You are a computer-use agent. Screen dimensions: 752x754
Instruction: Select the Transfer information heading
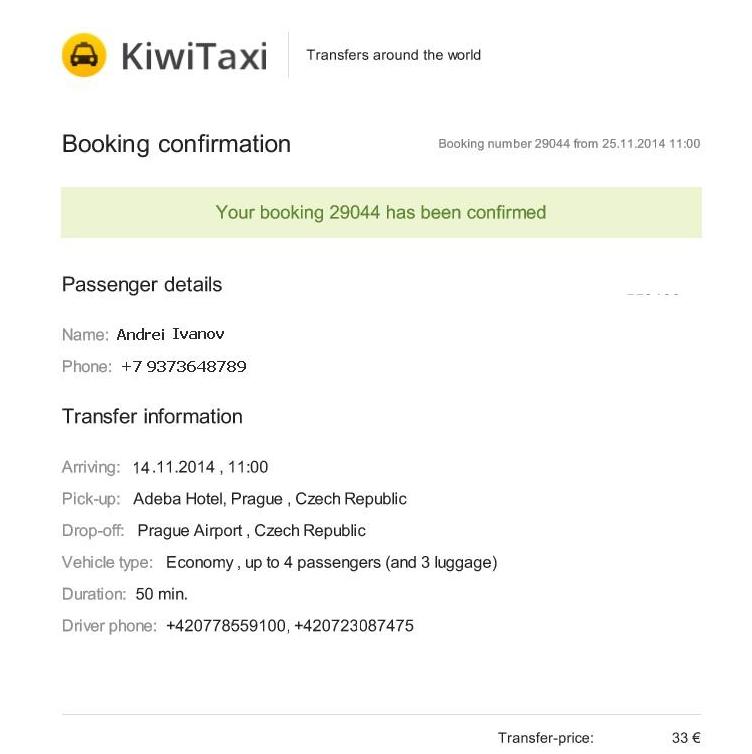click(152, 416)
